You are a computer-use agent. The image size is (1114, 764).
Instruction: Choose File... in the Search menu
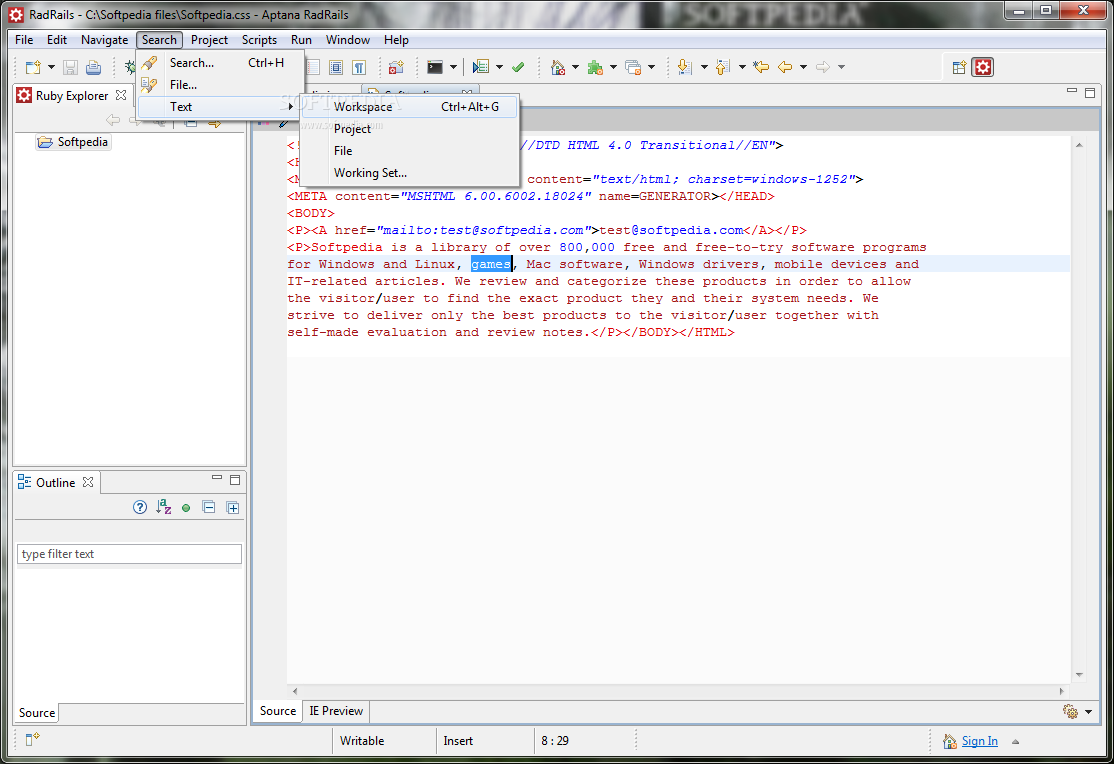221,85
